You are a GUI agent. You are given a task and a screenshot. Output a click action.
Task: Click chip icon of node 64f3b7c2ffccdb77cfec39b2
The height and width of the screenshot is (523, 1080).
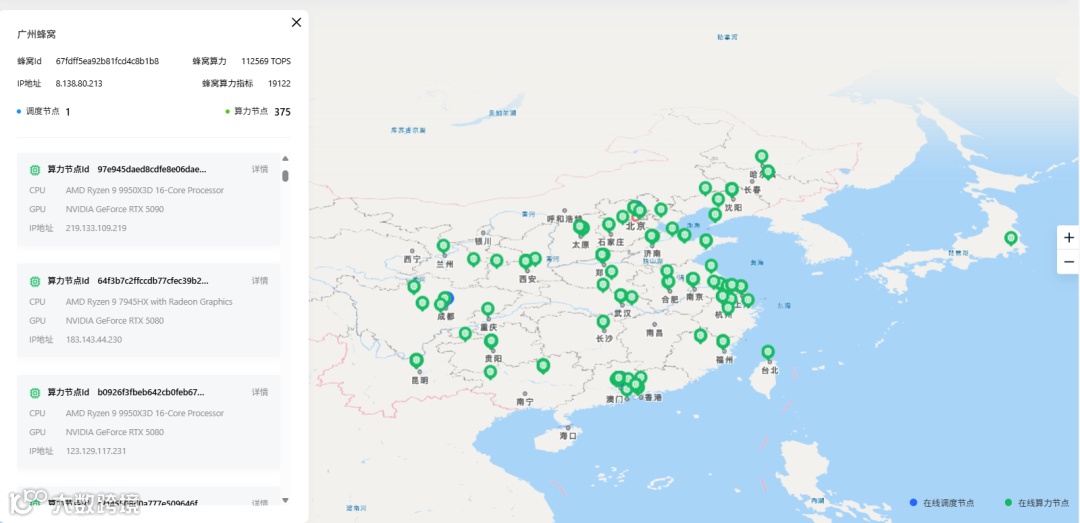(x=34, y=281)
